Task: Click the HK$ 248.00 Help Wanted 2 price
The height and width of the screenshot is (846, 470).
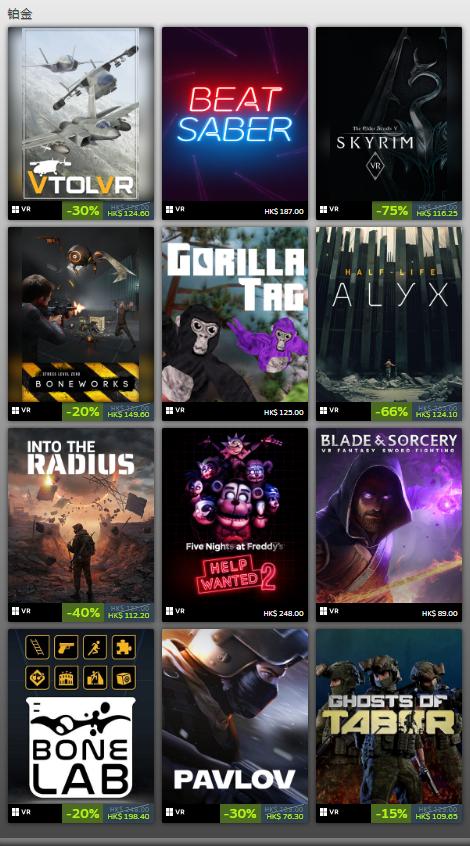Action: pos(284,613)
